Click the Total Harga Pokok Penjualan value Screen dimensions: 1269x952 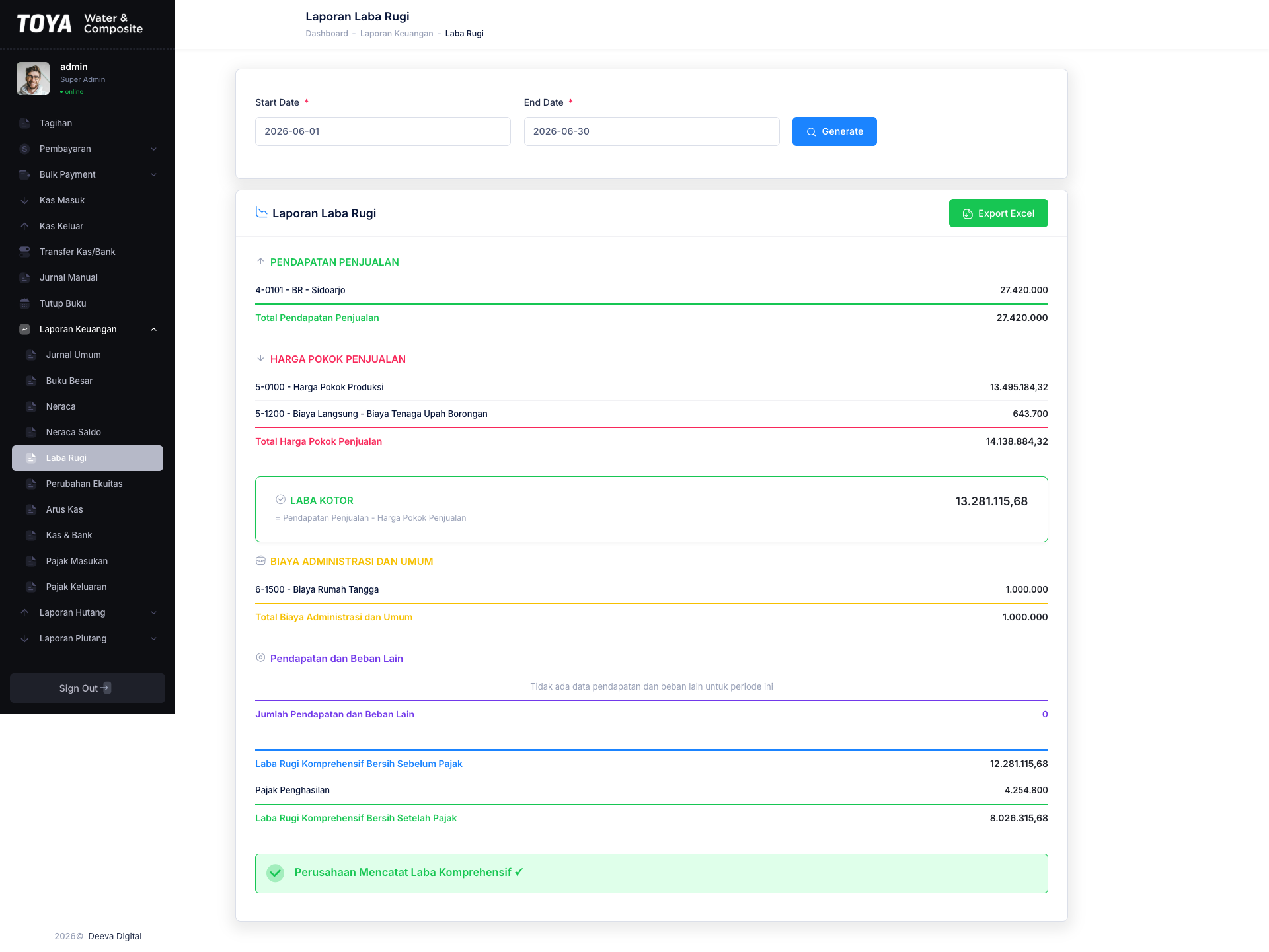click(1017, 441)
